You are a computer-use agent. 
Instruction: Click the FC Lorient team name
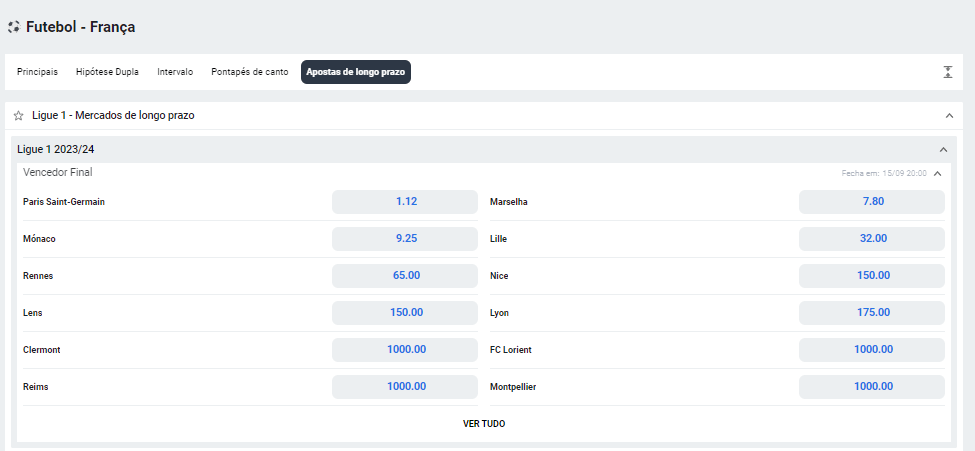[x=511, y=350]
